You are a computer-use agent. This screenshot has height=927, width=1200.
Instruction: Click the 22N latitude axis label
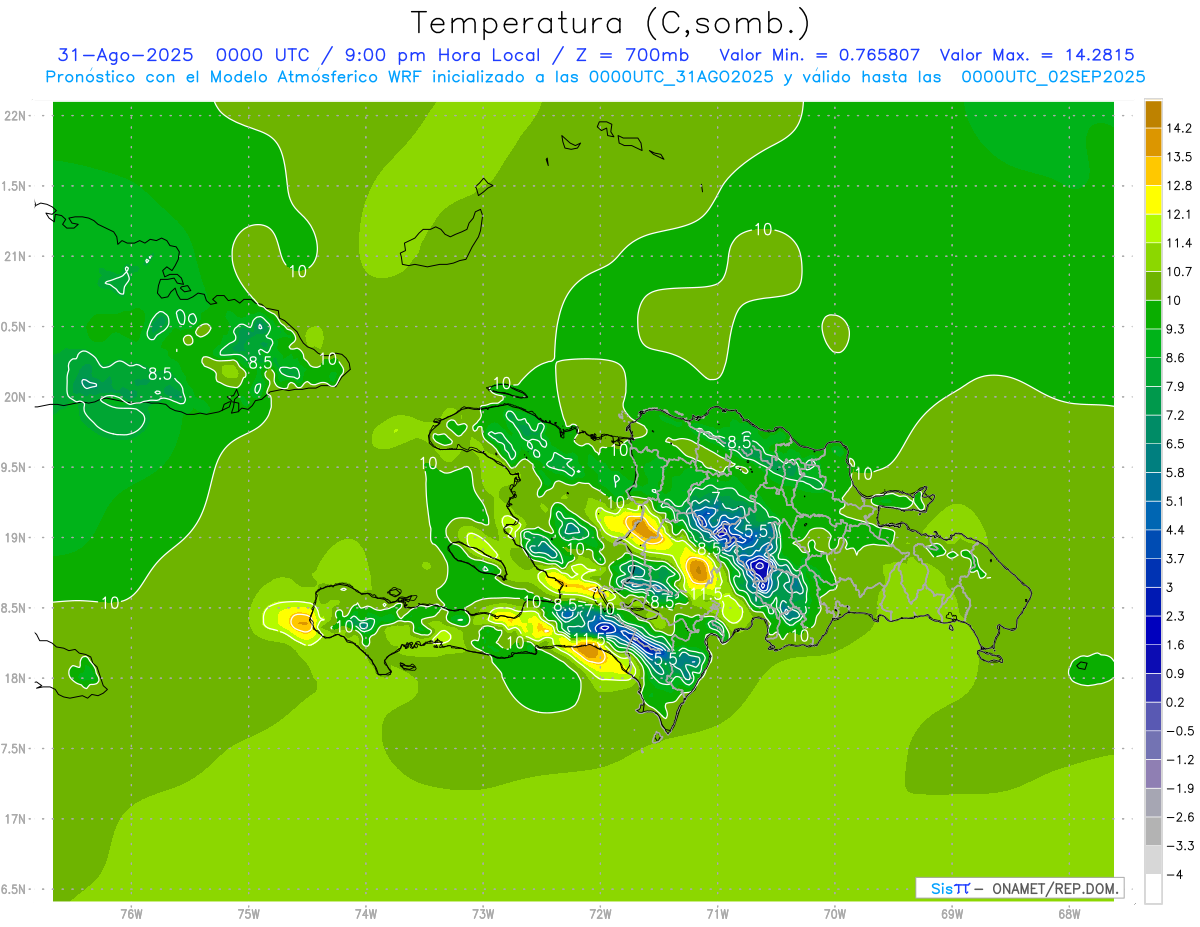coord(14,115)
